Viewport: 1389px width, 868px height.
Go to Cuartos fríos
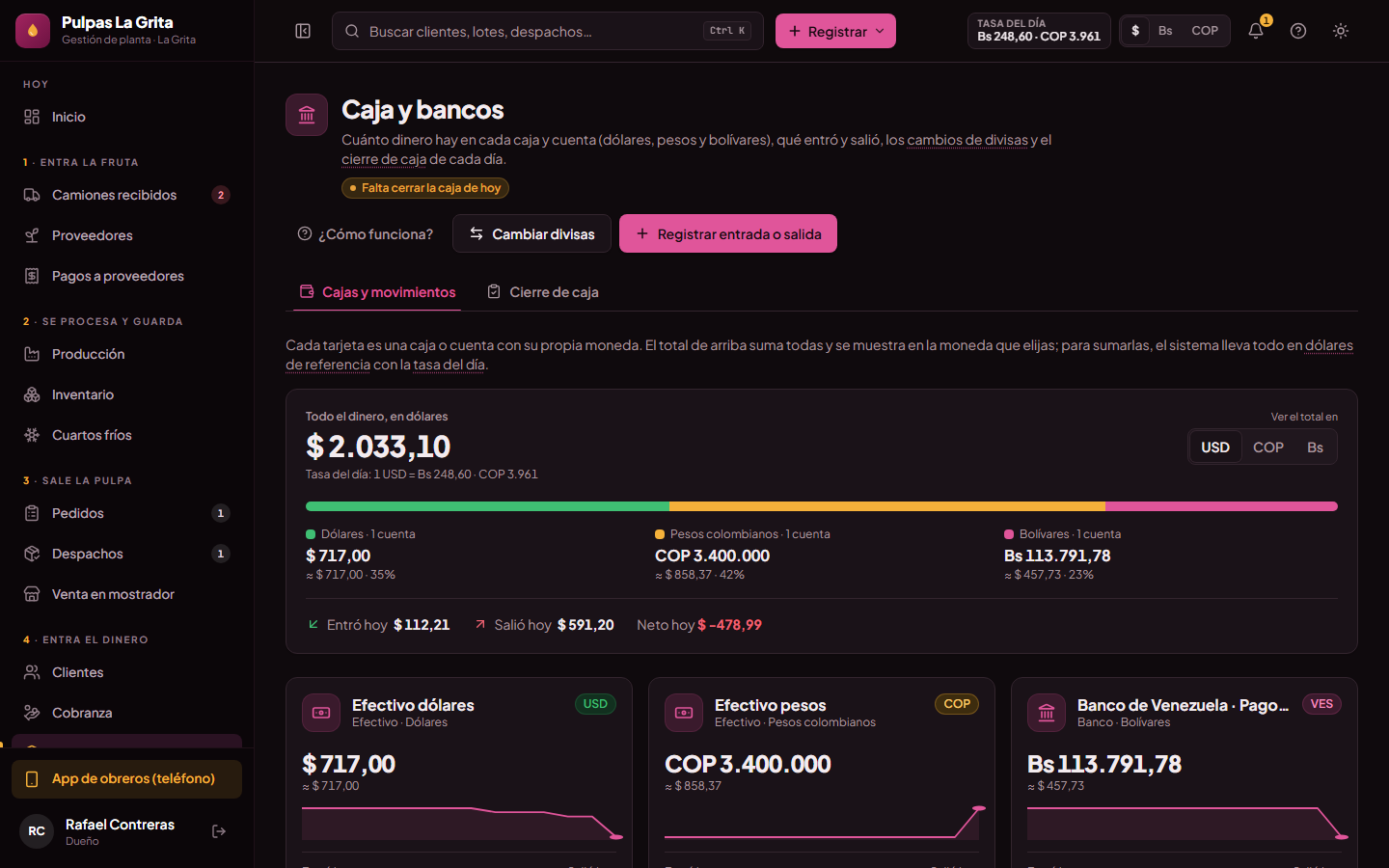(x=126, y=435)
